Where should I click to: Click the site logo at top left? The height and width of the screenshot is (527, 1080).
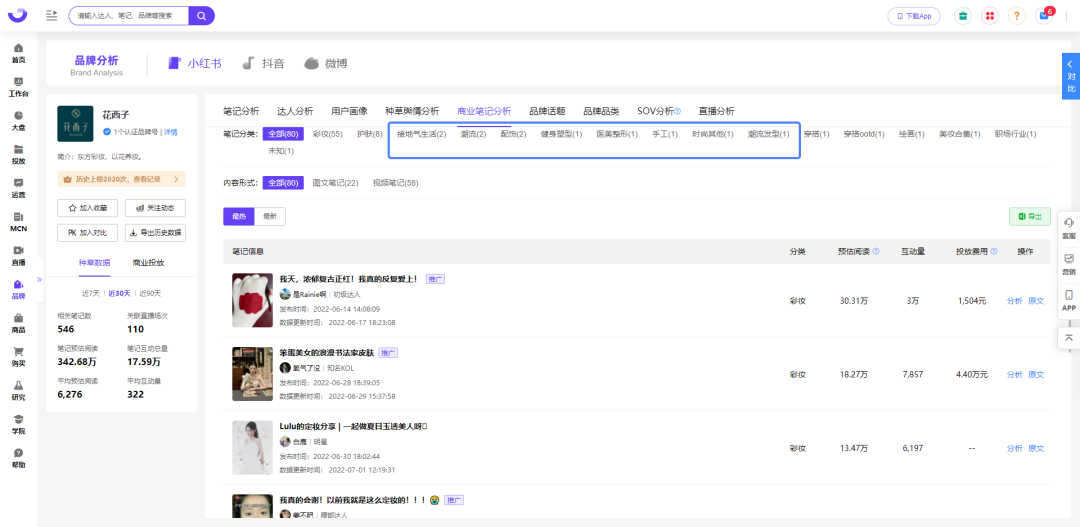pos(19,15)
